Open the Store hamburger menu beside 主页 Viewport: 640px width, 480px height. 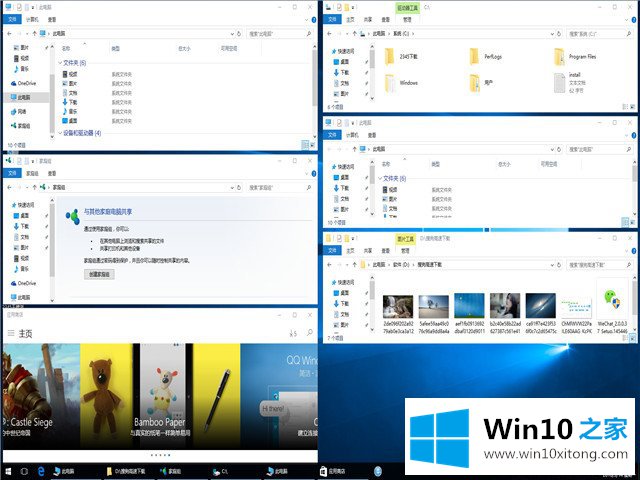11,333
